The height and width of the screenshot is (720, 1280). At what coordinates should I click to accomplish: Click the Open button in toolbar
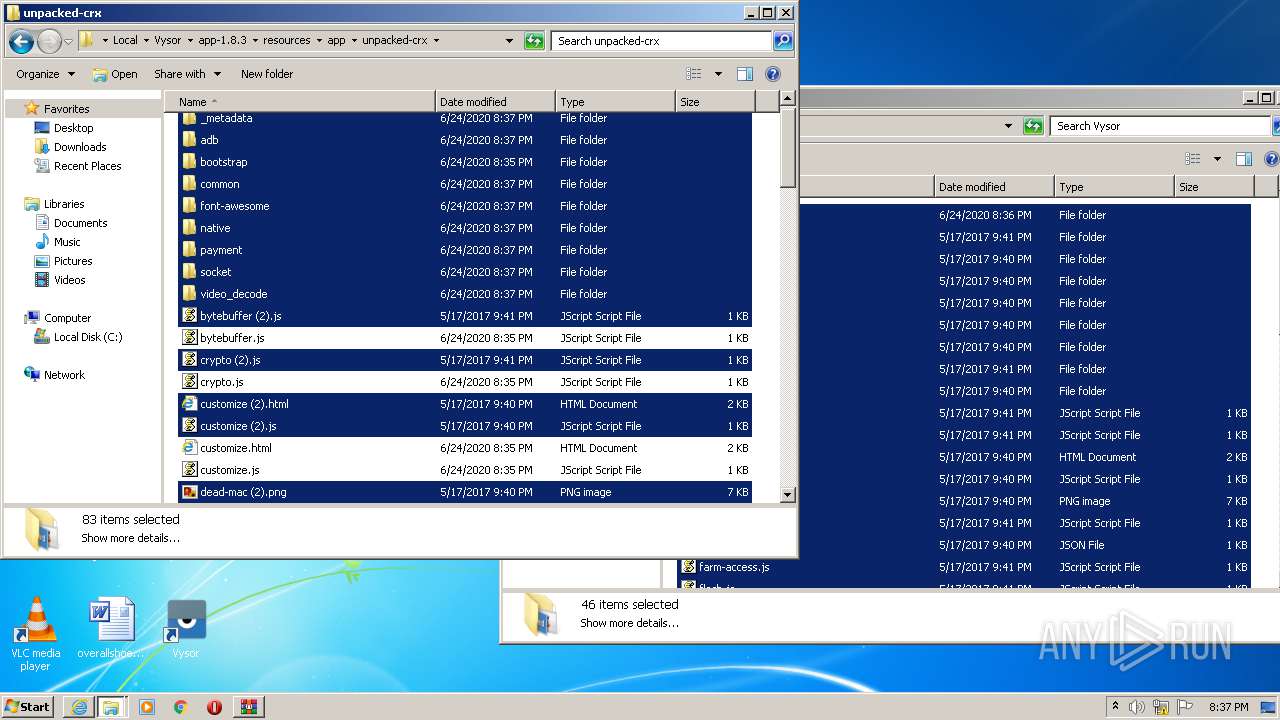115,74
